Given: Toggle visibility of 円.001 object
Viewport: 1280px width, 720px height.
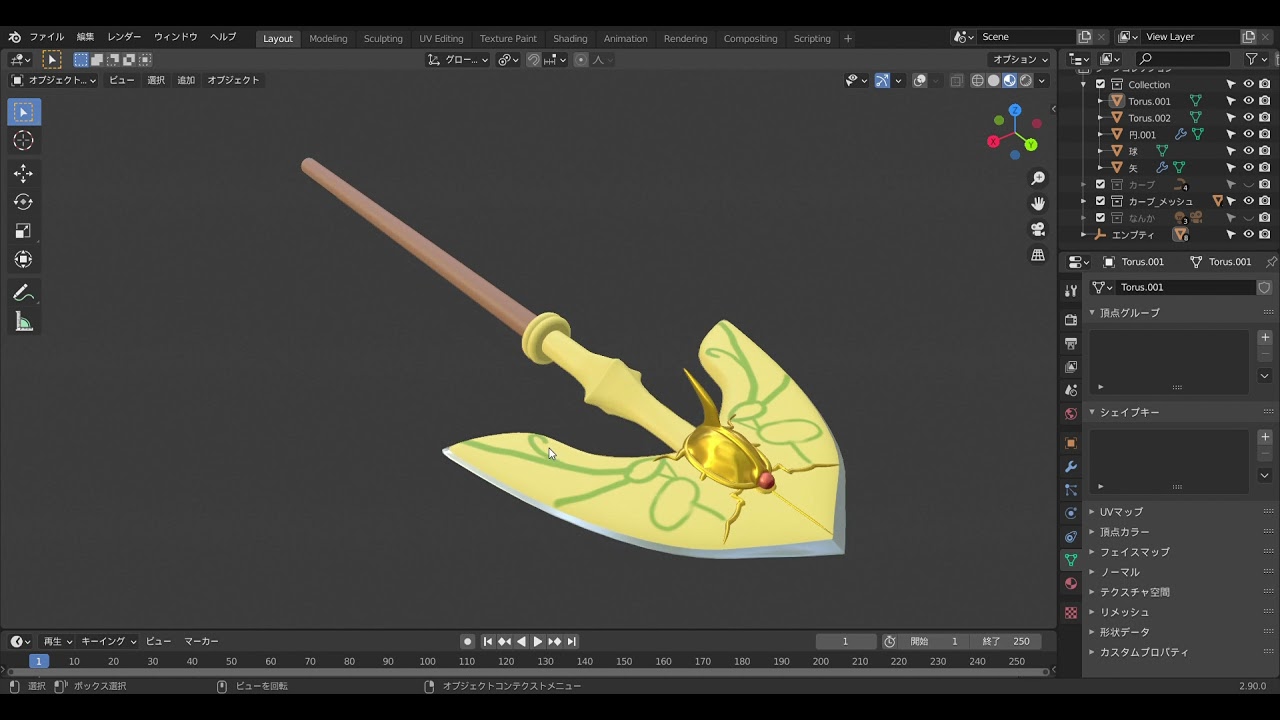Looking at the screenshot, I should click(1248, 134).
